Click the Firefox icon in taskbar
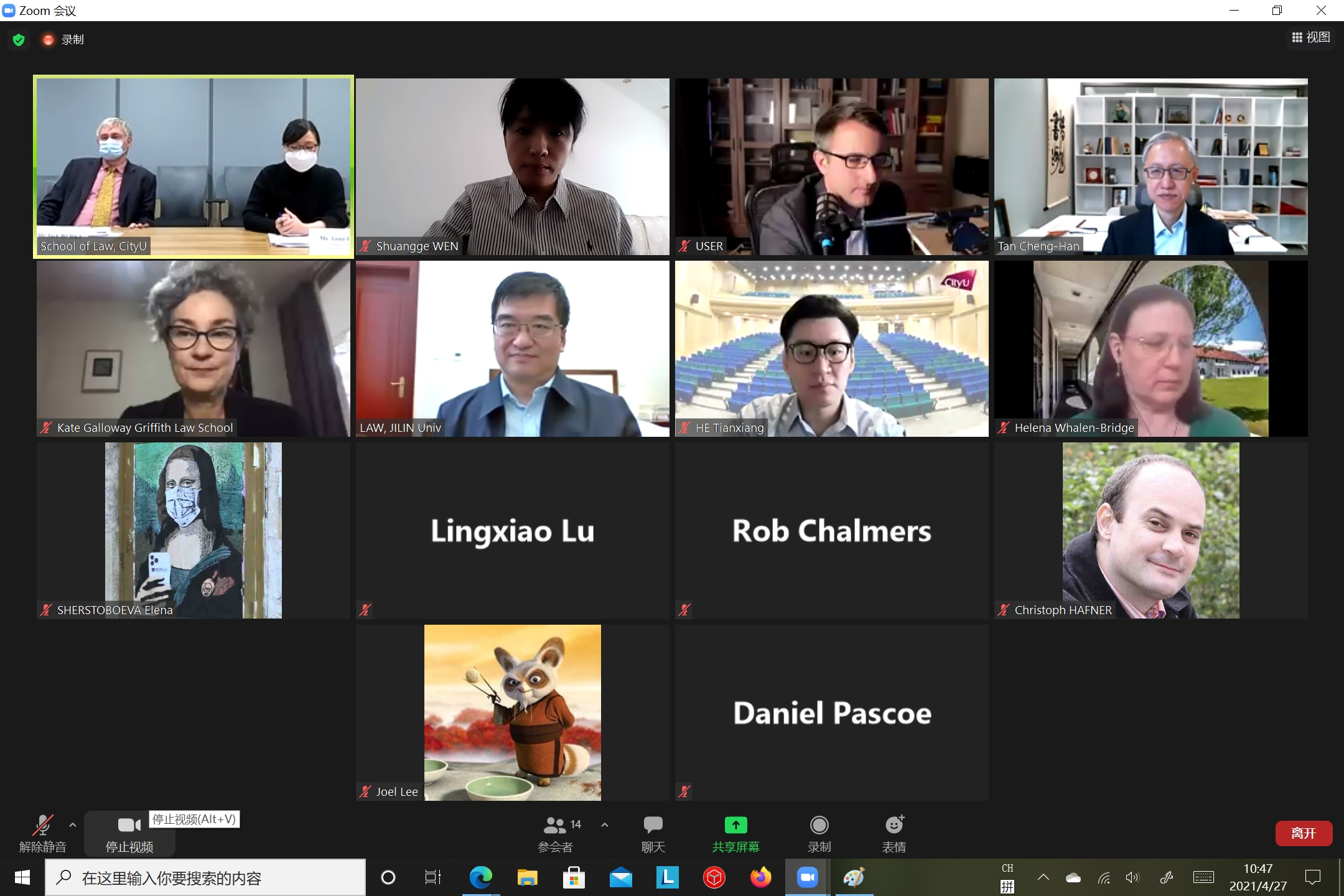1344x896 pixels. 760,877
